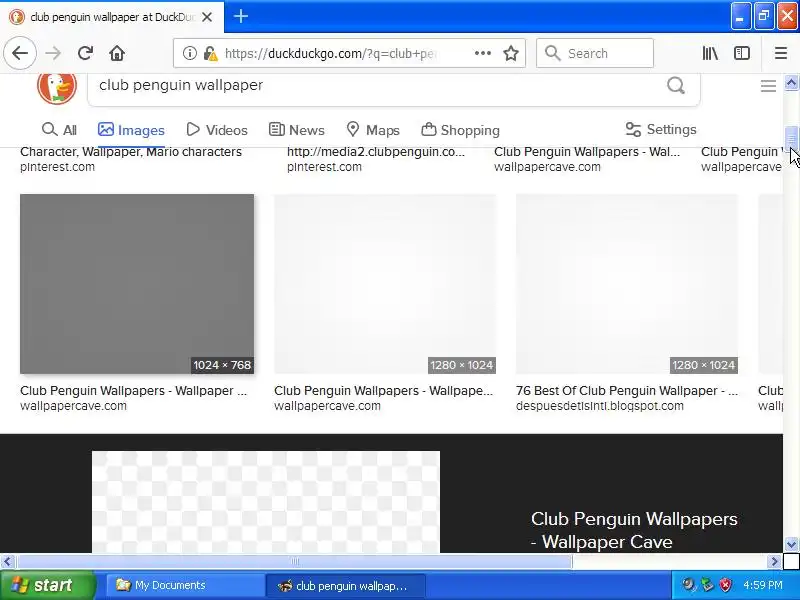Image resolution: width=800 pixels, height=600 pixels.
Task: Open page actions three-dot menu
Action: (x=483, y=53)
